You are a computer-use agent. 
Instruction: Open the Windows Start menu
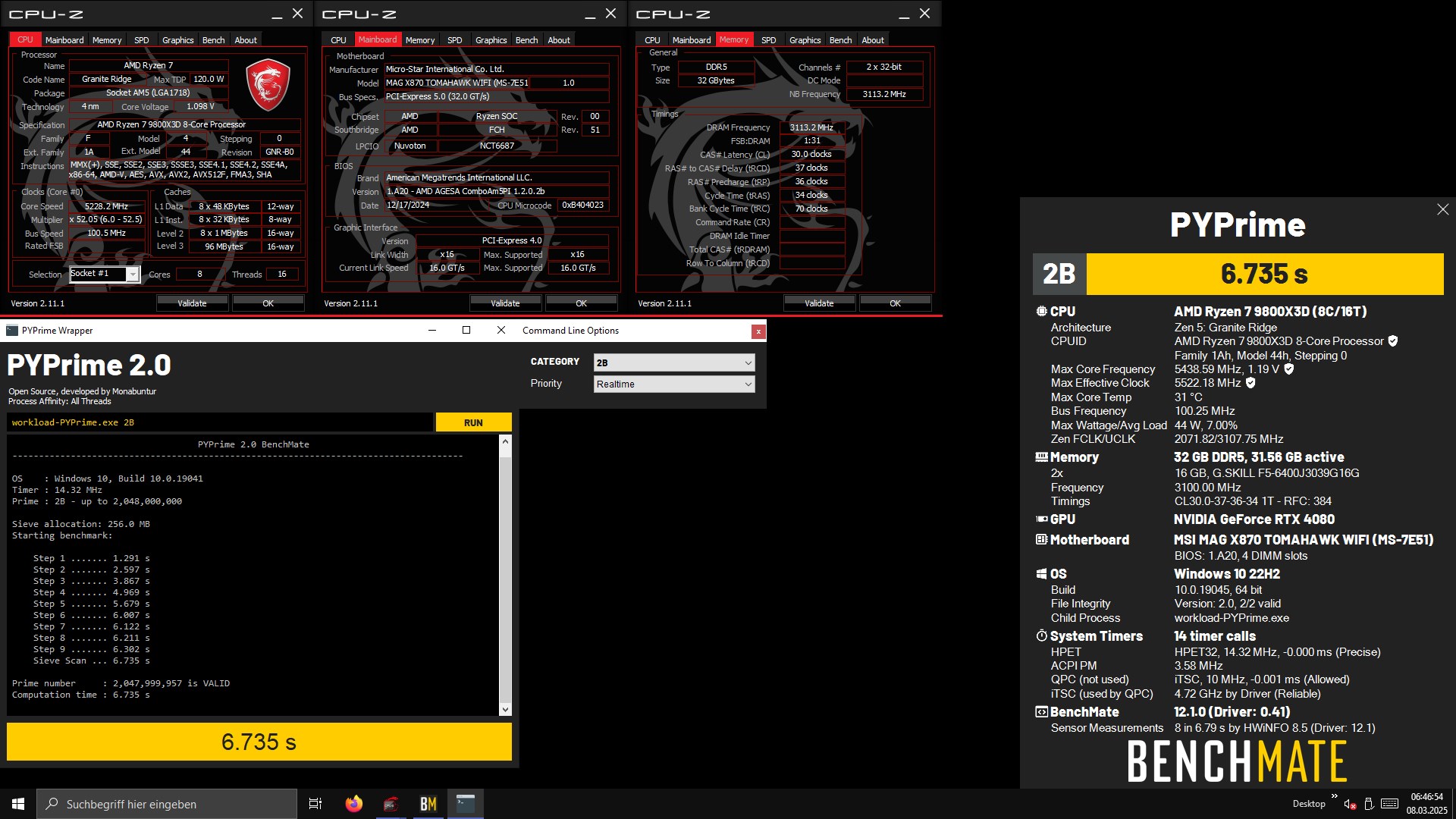coord(18,804)
